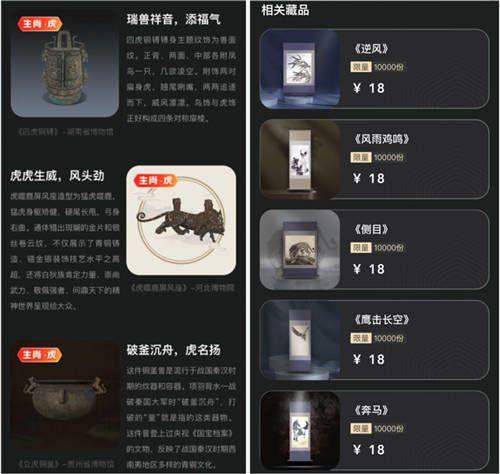This screenshot has height=474, width=500.
Task: Click the 生肖·虎 badge on the bell image
Action: click(x=40, y=24)
